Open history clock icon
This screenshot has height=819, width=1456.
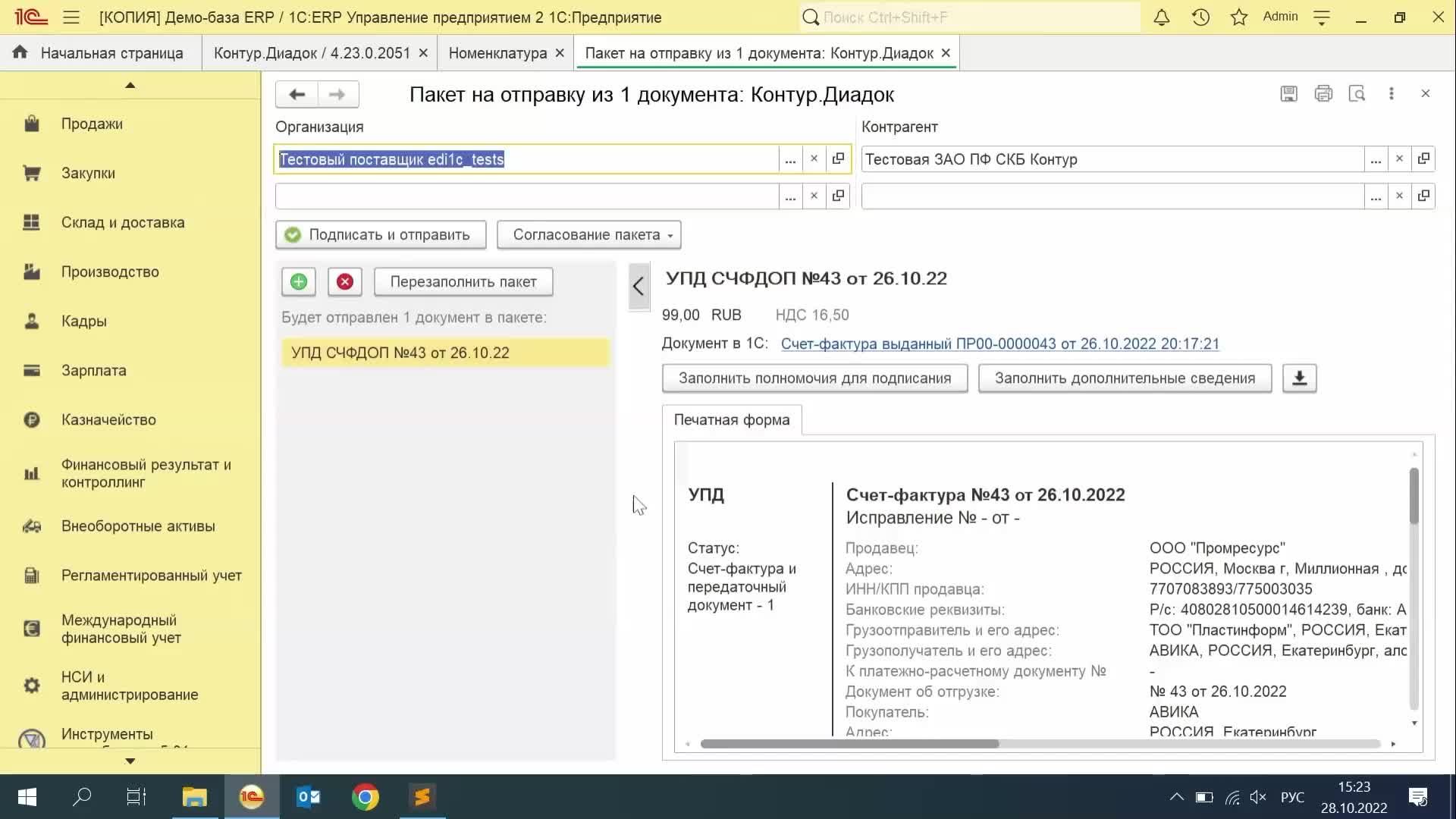[1200, 17]
